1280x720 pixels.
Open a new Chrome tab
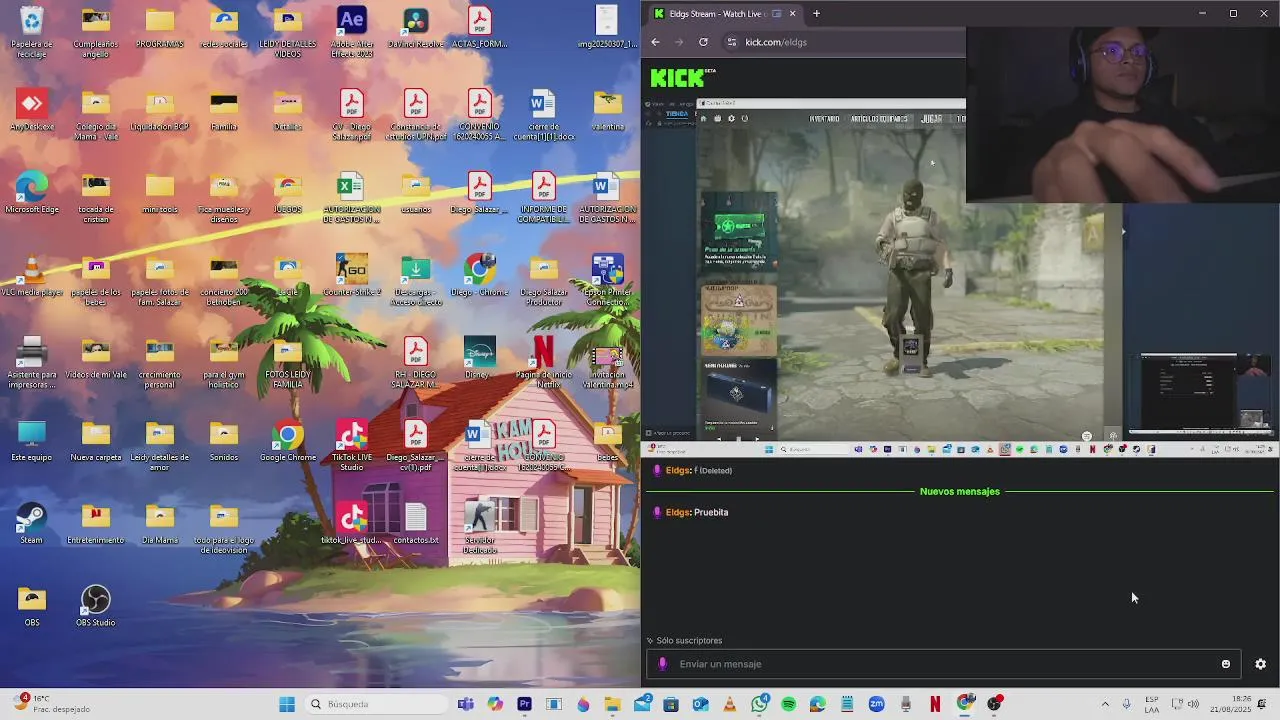[x=816, y=14]
